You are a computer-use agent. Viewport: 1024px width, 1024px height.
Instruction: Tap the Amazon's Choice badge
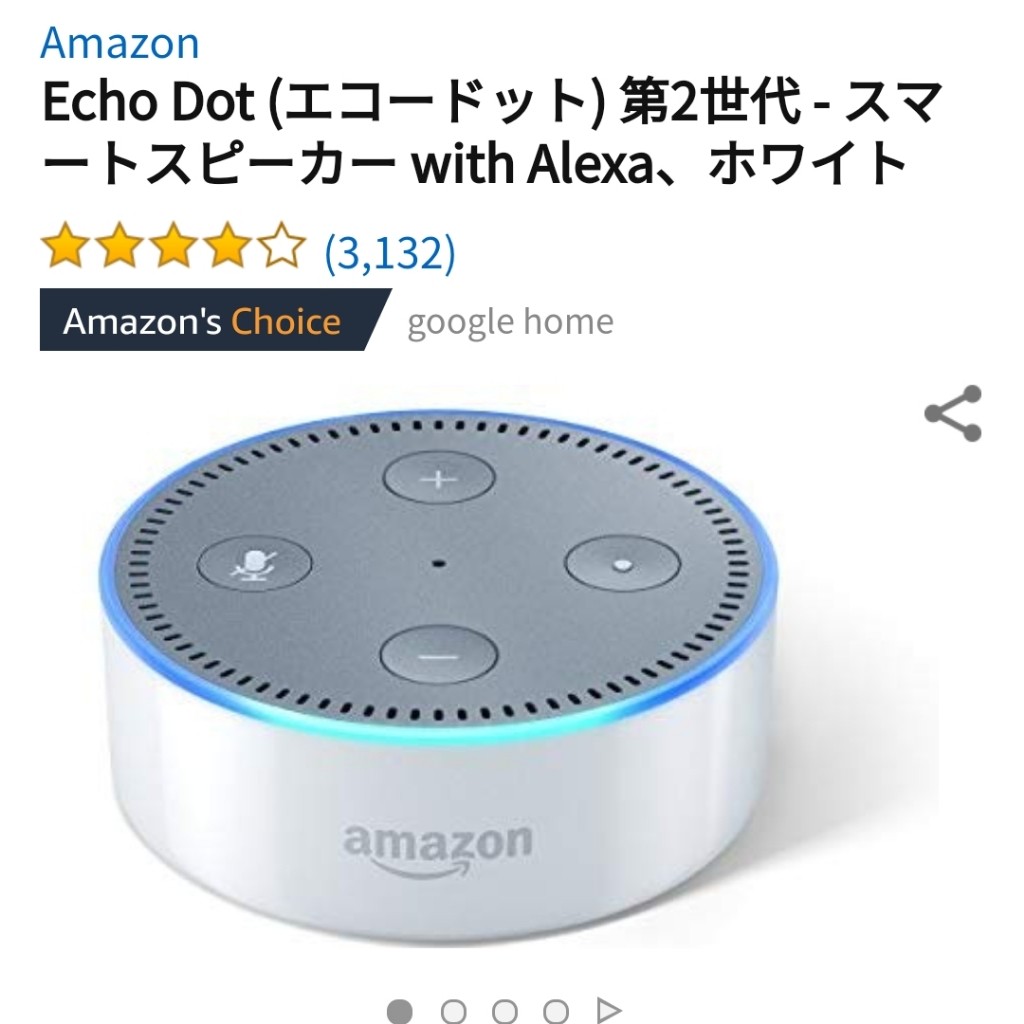[x=216, y=320]
